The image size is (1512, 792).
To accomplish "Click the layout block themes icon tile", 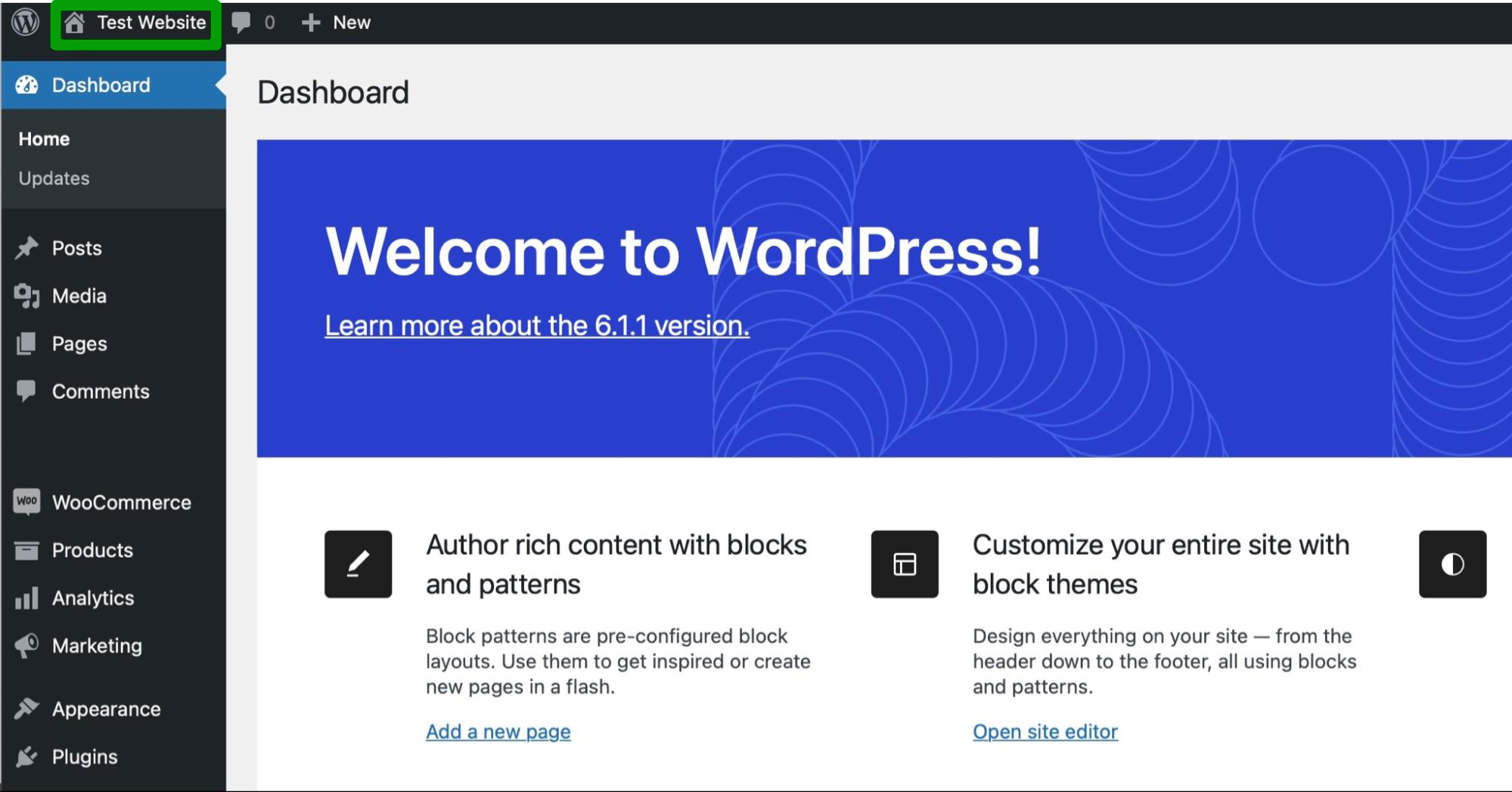I will [x=905, y=564].
